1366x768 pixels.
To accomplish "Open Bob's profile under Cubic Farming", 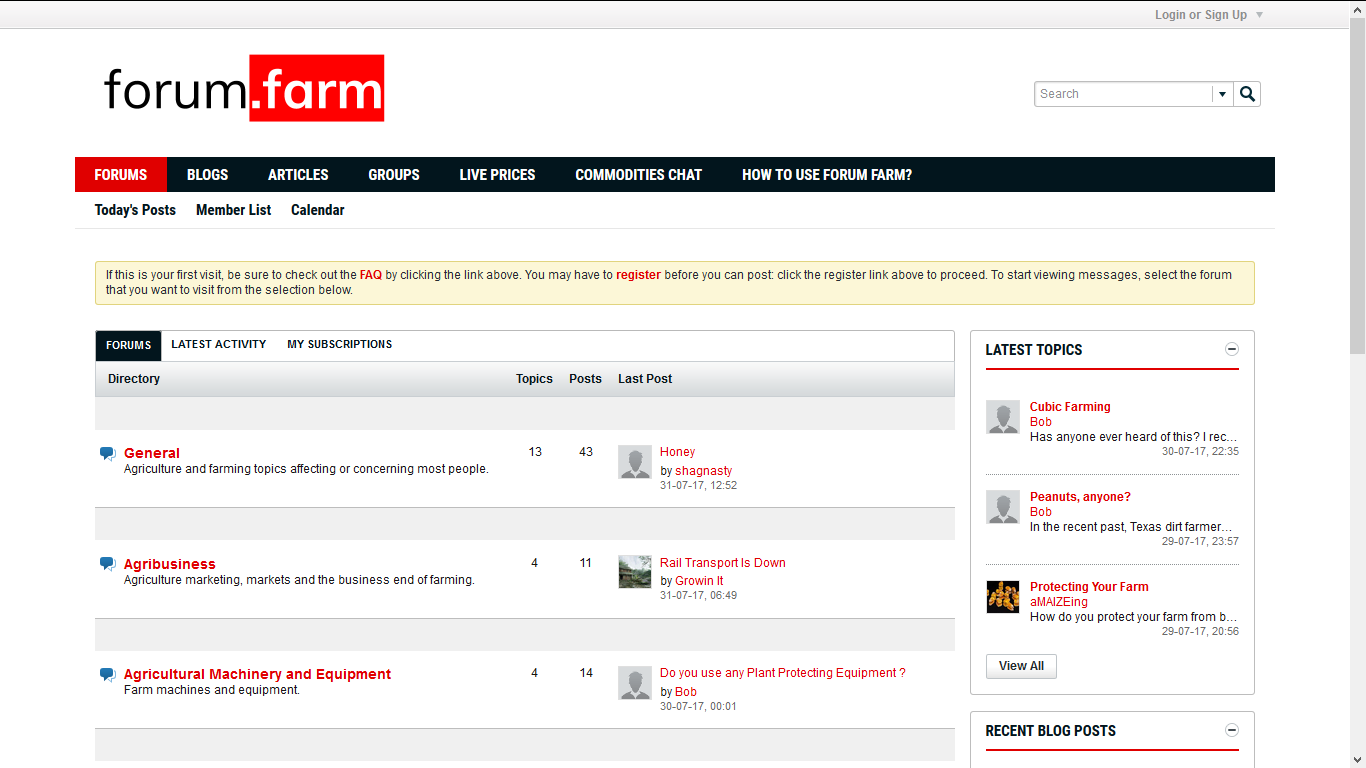I will (x=1041, y=422).
